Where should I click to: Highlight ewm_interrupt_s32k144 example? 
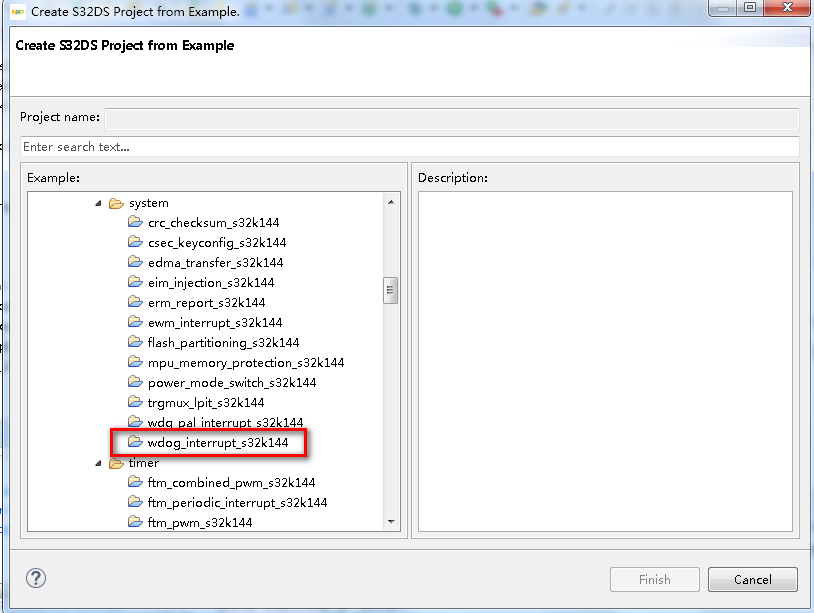pos(215,323)
